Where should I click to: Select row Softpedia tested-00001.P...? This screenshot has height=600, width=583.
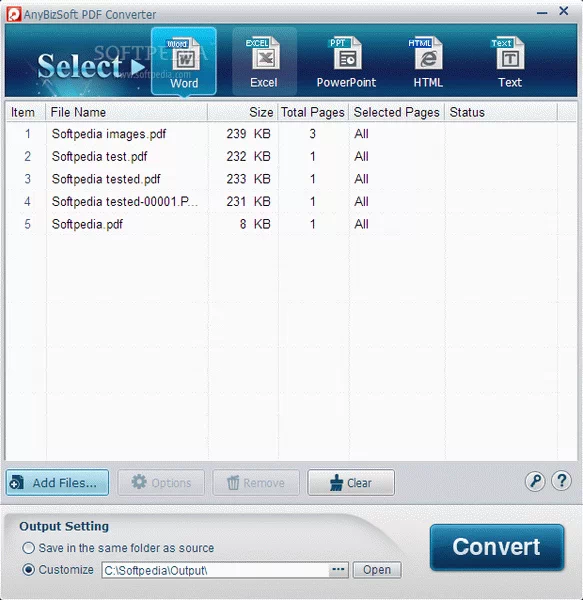pyautogui.click(x=291, y=202)
